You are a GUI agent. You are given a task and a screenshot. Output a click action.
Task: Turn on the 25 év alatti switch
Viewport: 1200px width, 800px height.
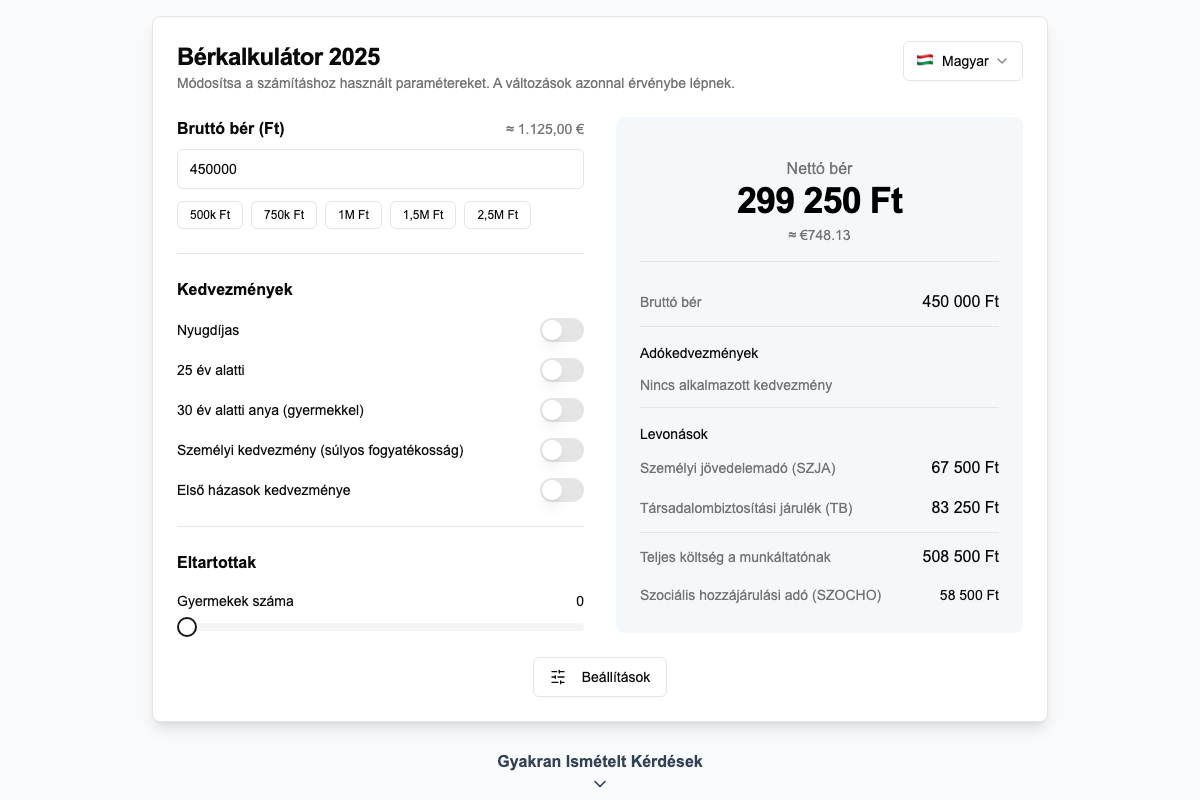(x=562, y=370)
